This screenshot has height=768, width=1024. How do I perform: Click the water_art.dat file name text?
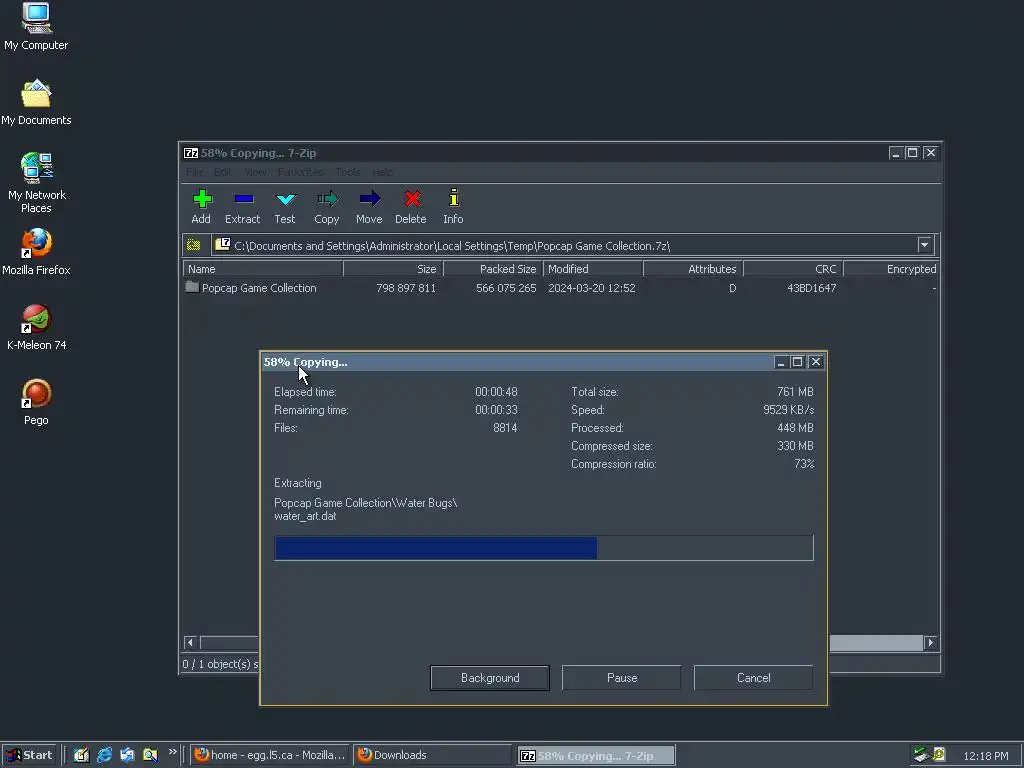click(305, 516)
